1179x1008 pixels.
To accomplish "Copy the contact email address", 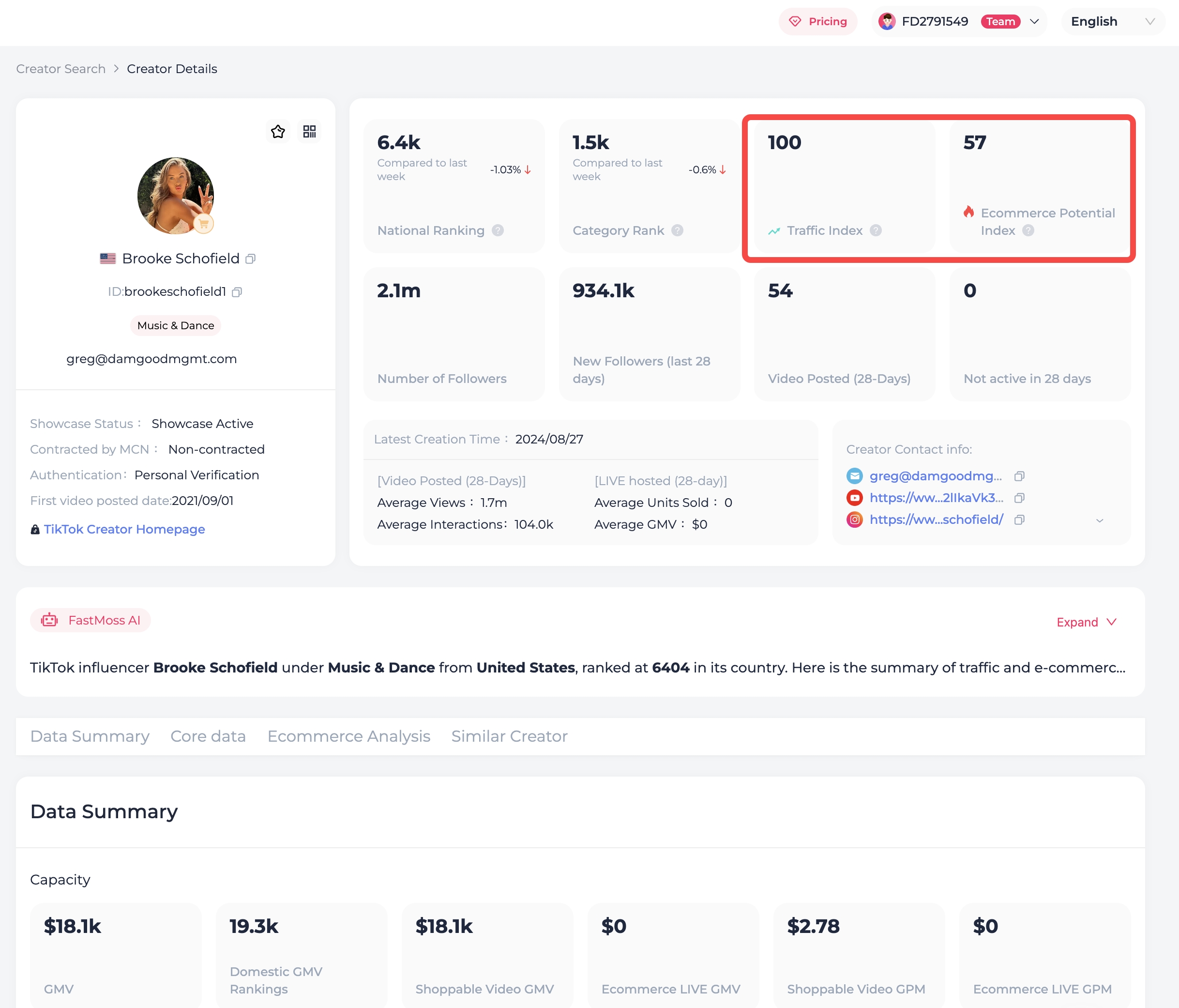I will tap(1019, 476).
